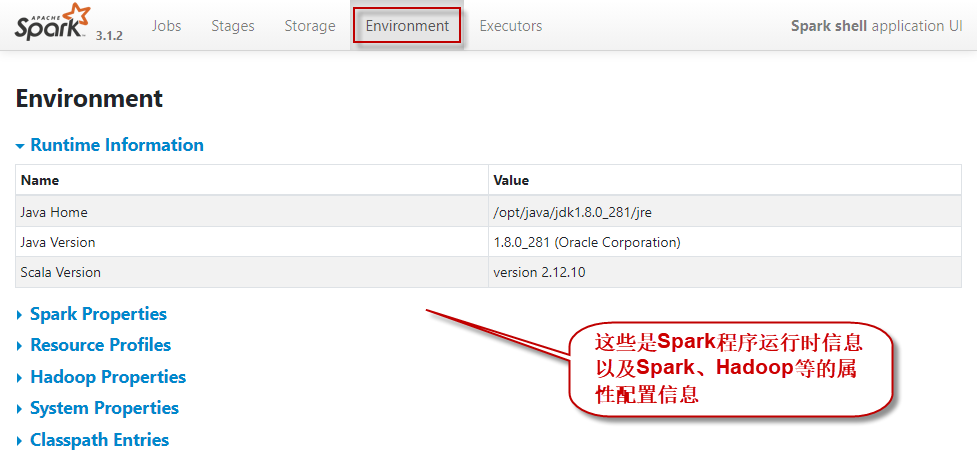Viewport: 977px width, 463px height.
Task: Open the Jobs tab
Action: 166,26
